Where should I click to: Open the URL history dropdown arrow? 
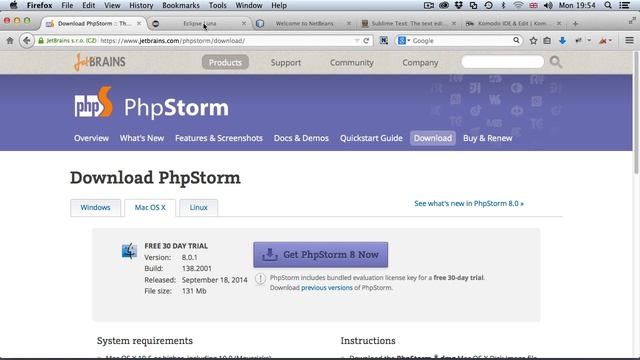[357, 40]
